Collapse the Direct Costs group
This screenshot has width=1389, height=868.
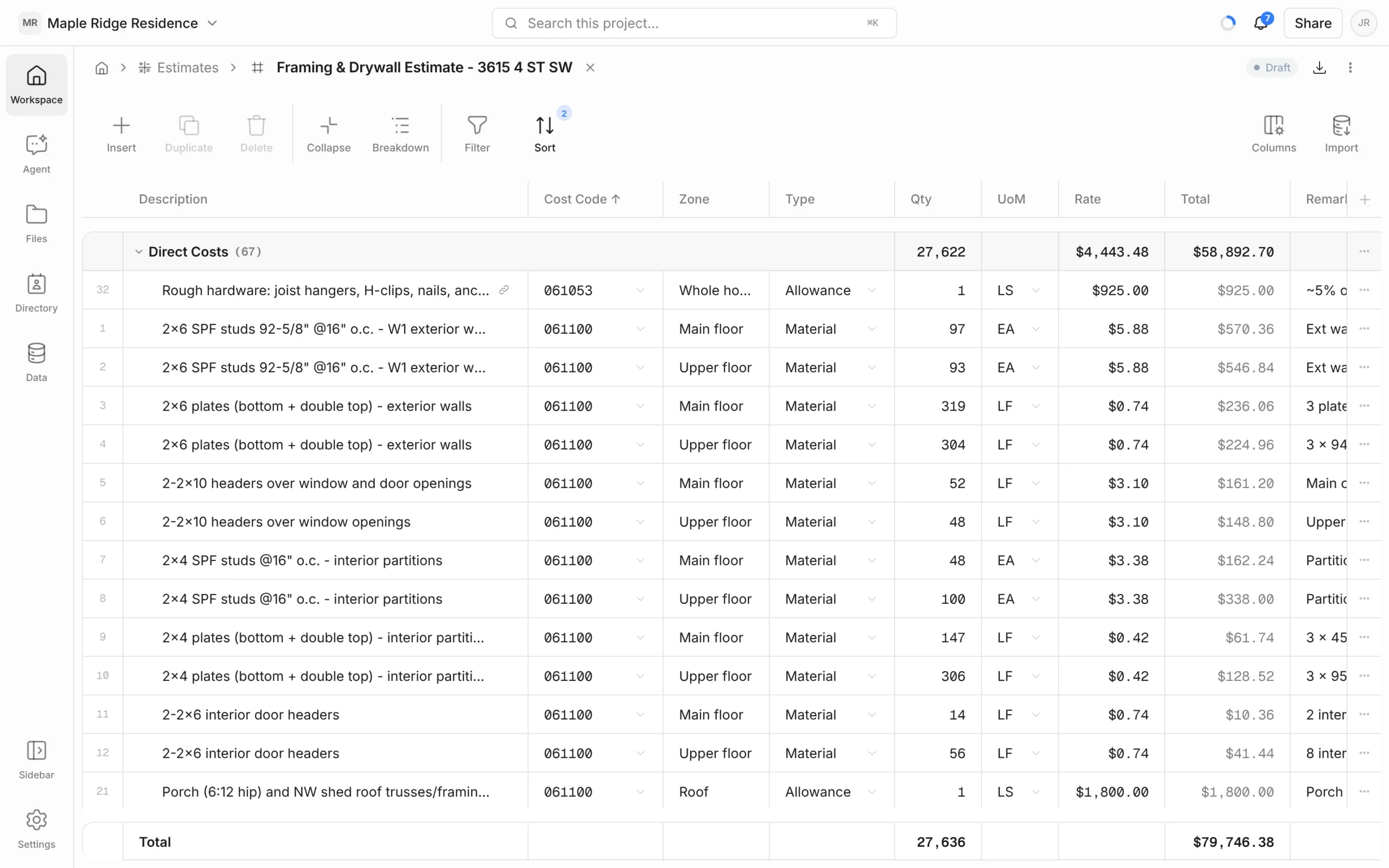pyautogui.click(x=138, y=251)
